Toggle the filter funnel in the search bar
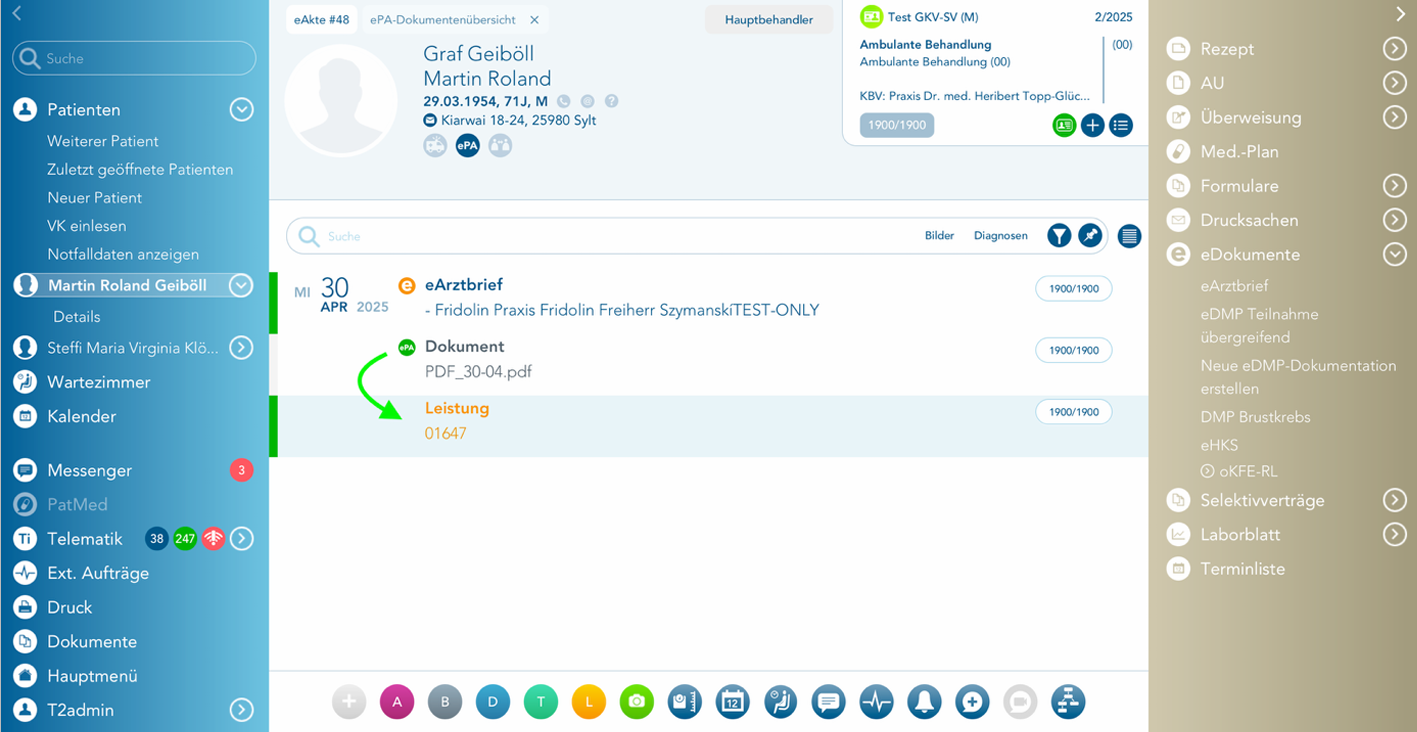The image size is (1417, 732). (1059, 236)
